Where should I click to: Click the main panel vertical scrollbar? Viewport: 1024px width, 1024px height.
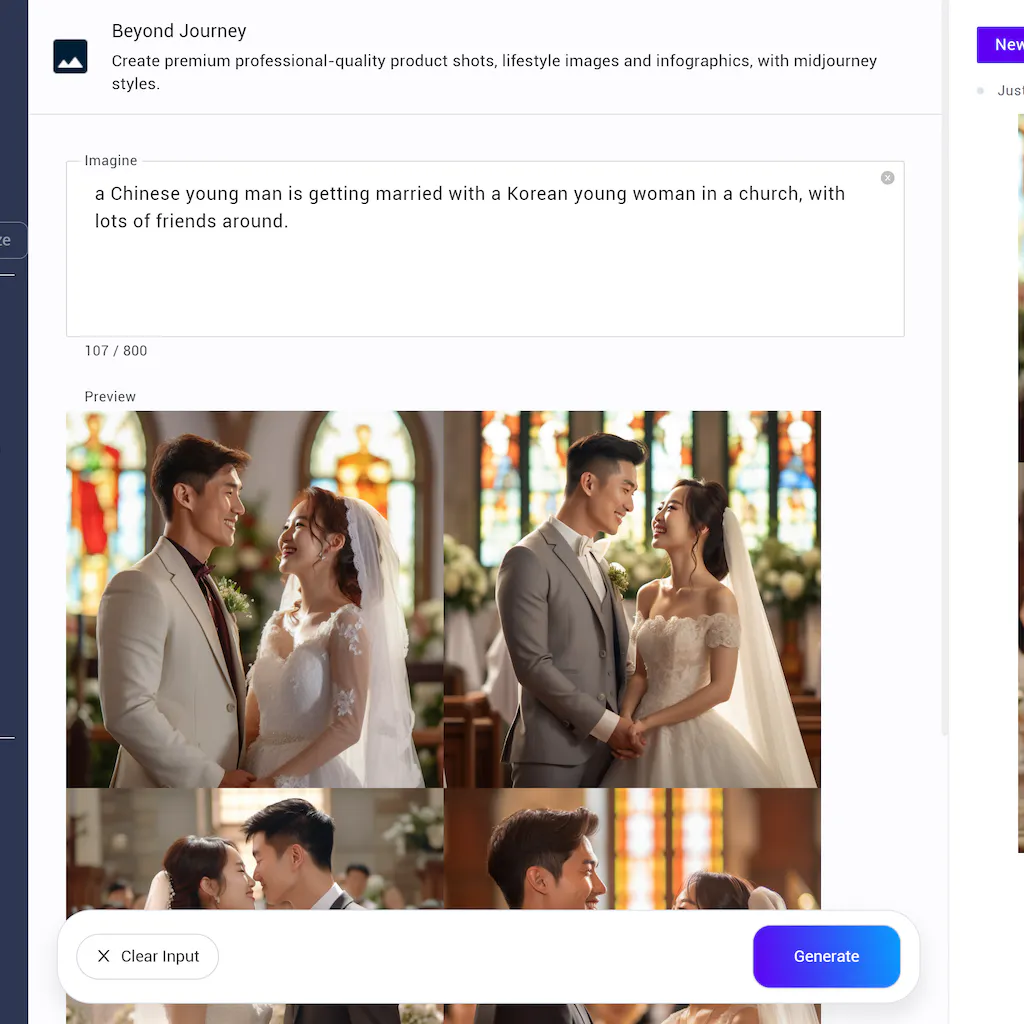click(x=945, y=400)
